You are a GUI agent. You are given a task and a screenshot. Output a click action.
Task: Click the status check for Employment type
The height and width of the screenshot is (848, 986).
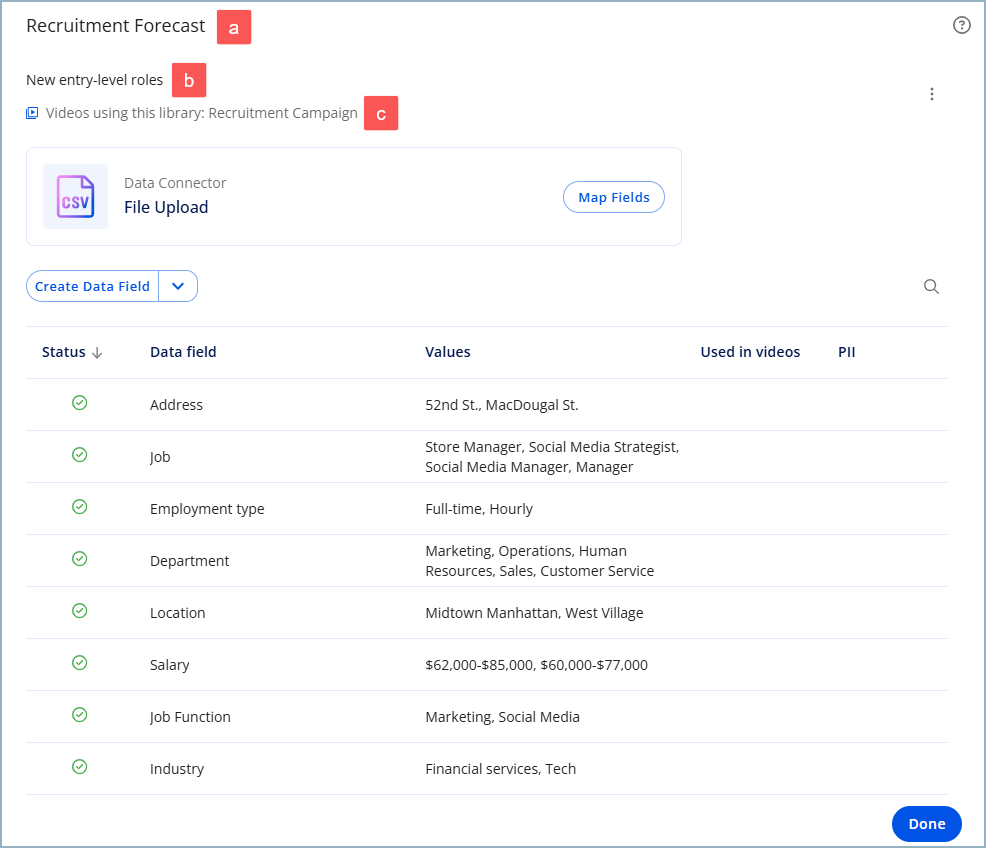point(80,507)
